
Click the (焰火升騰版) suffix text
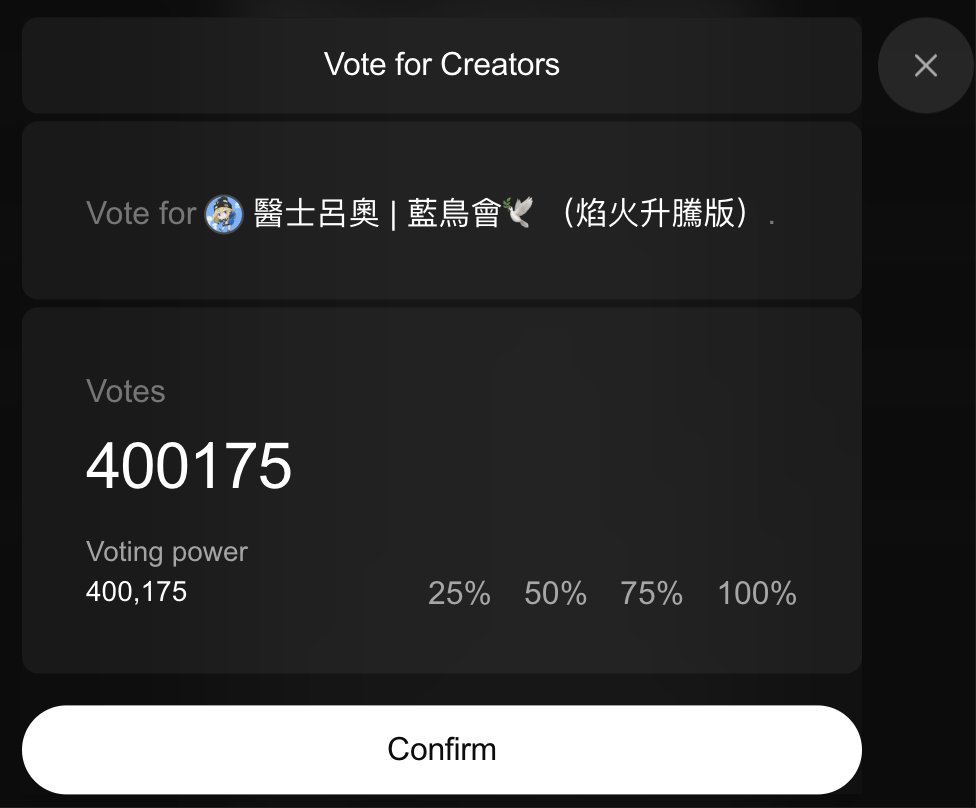click(x=655, y=214)
